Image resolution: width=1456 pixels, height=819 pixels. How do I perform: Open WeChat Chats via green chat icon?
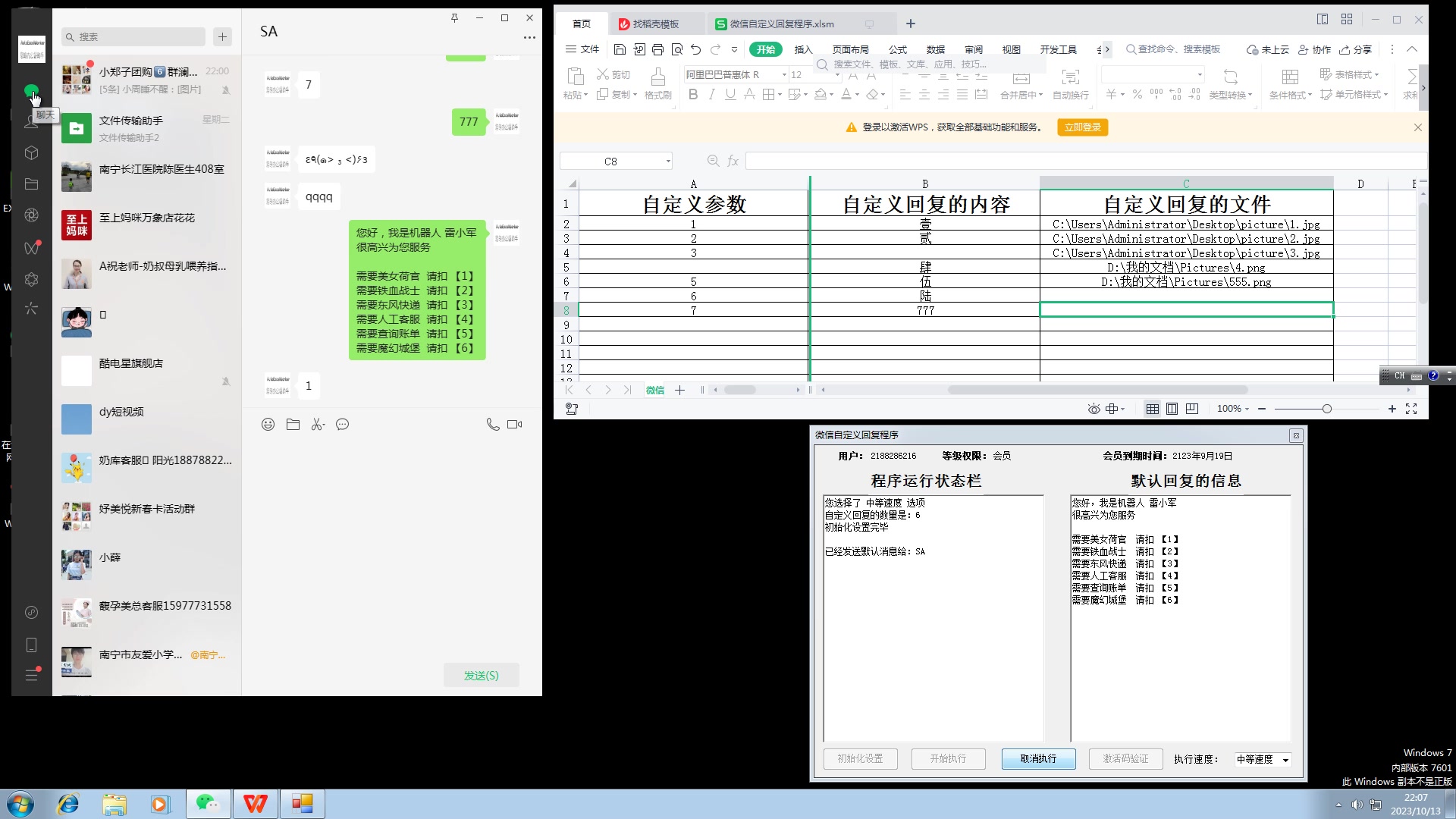[31, 91]
